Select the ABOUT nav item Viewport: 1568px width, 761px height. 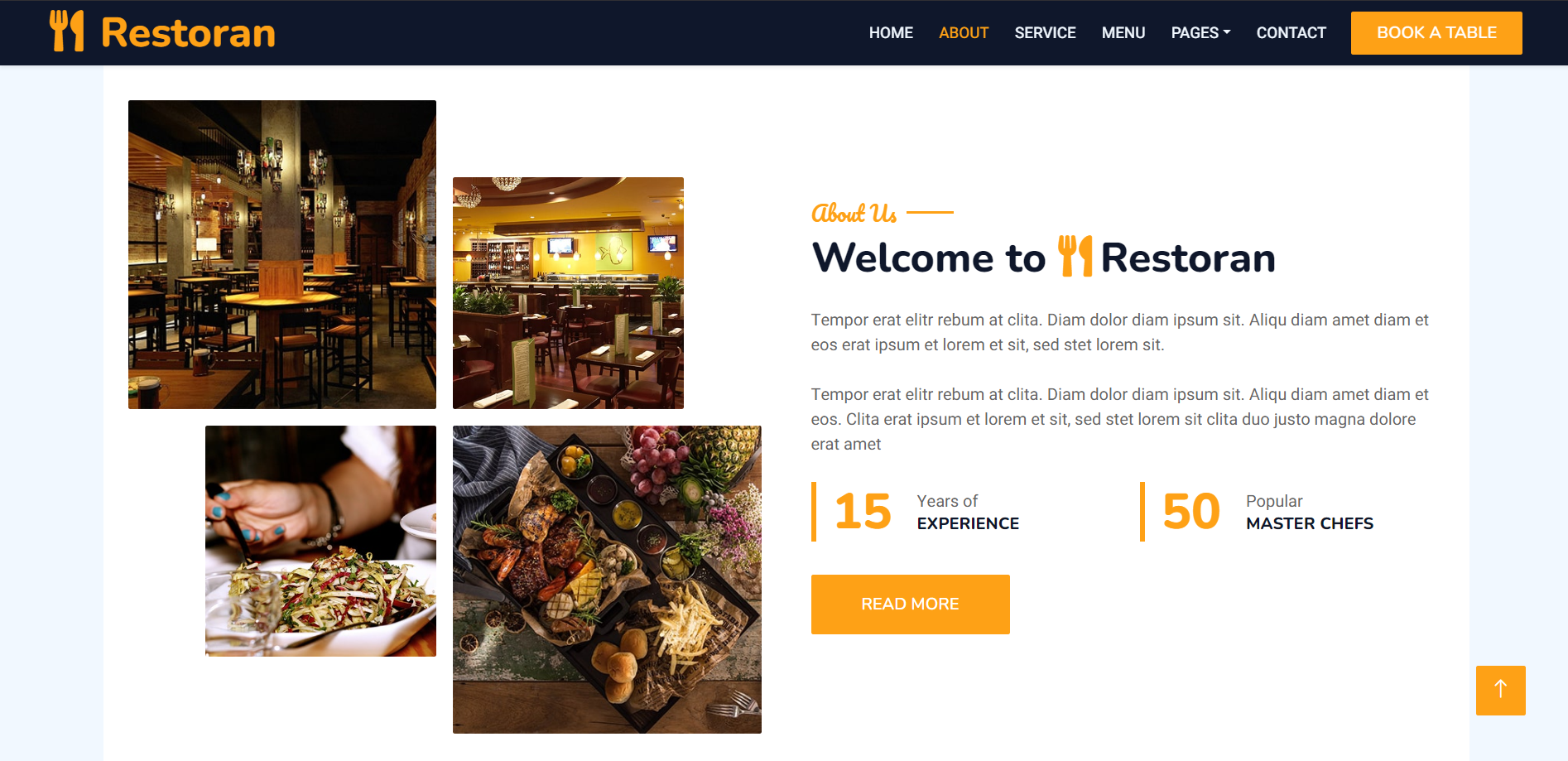964,33
